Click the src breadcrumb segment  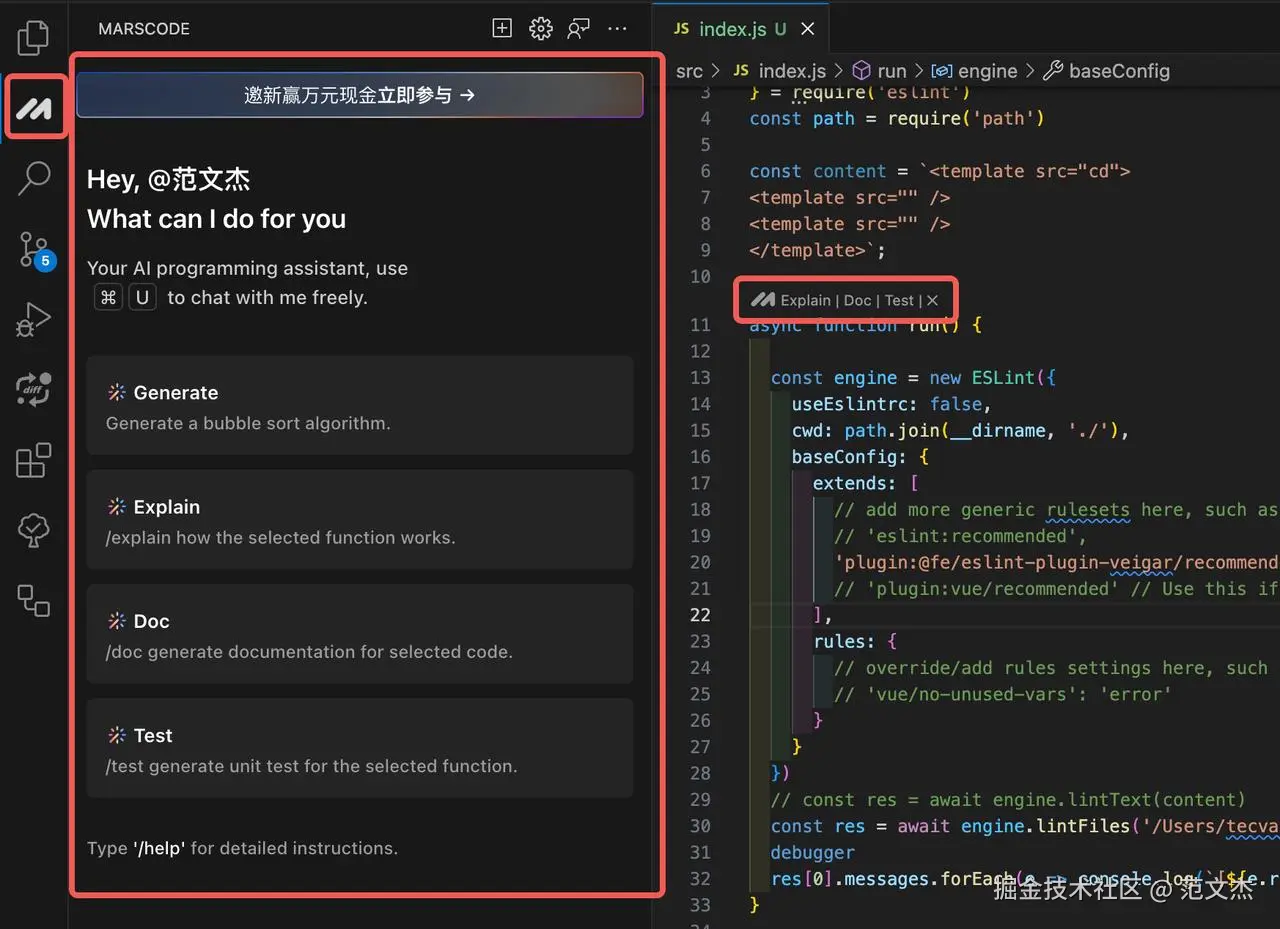coord(689,71)
